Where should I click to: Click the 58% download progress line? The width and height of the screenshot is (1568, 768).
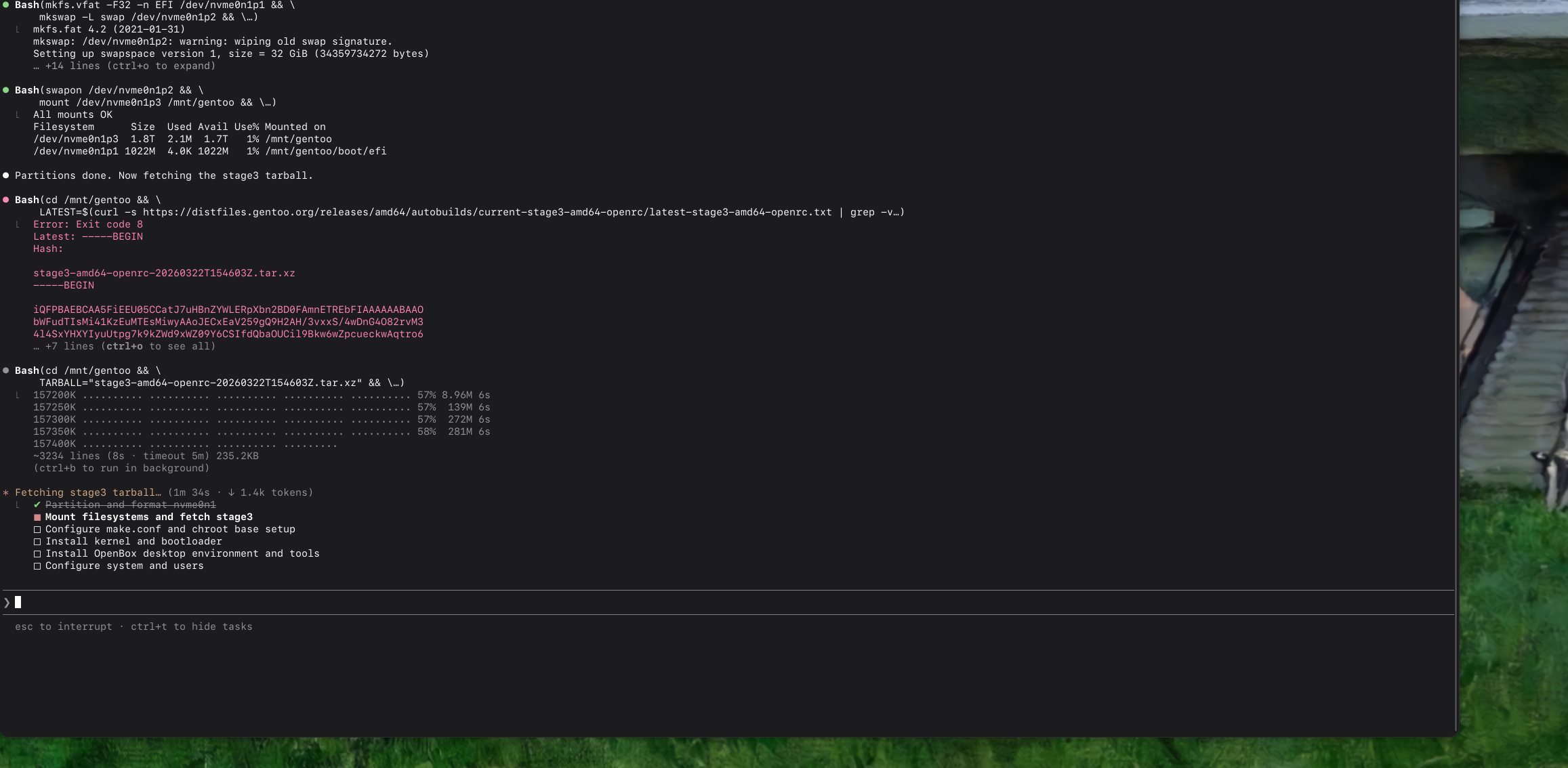coord(261,431)
